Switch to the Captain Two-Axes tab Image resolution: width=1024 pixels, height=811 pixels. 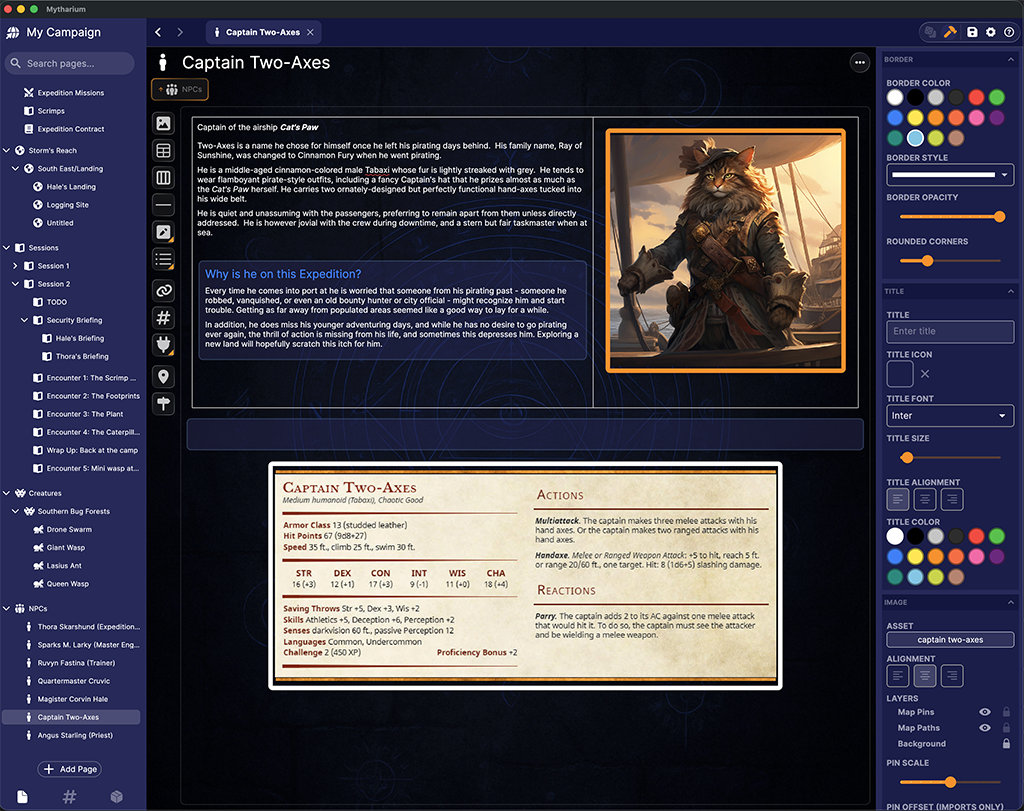pyautogui.click(x=263, y=32)
